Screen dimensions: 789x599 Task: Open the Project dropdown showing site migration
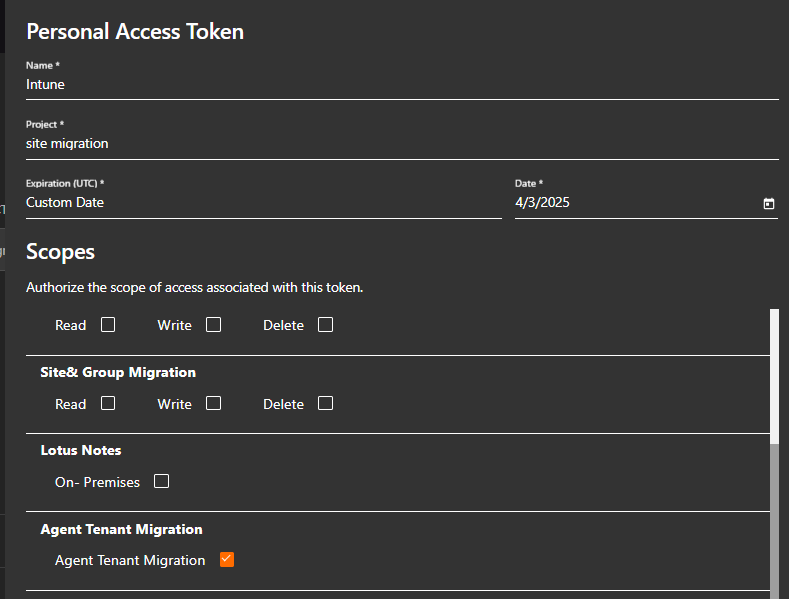point(402,143)
